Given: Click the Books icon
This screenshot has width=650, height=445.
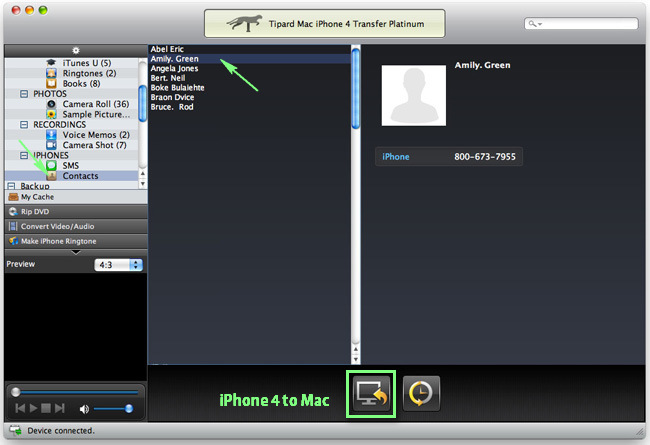Looking at the screenshot, I should (x=51, y=83).
